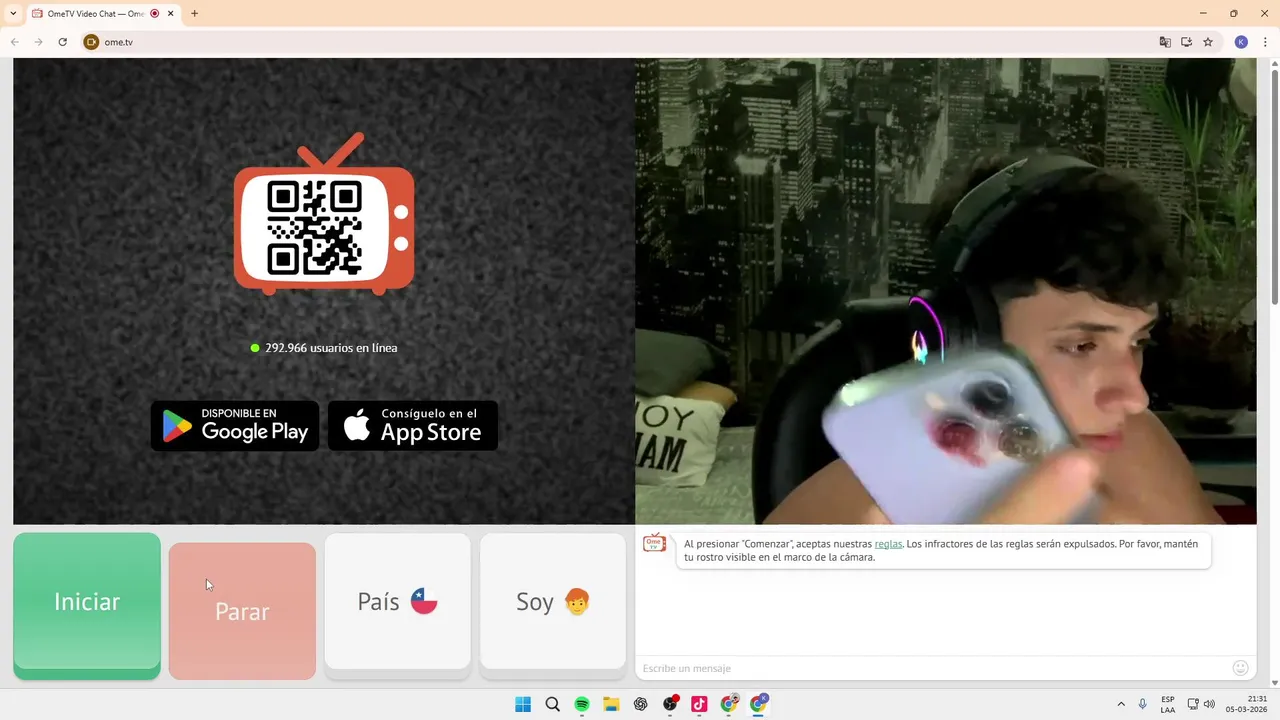Viewport: 1280px width, 720px height.
Task: Click the Google Play download badge
Action: 235,426
